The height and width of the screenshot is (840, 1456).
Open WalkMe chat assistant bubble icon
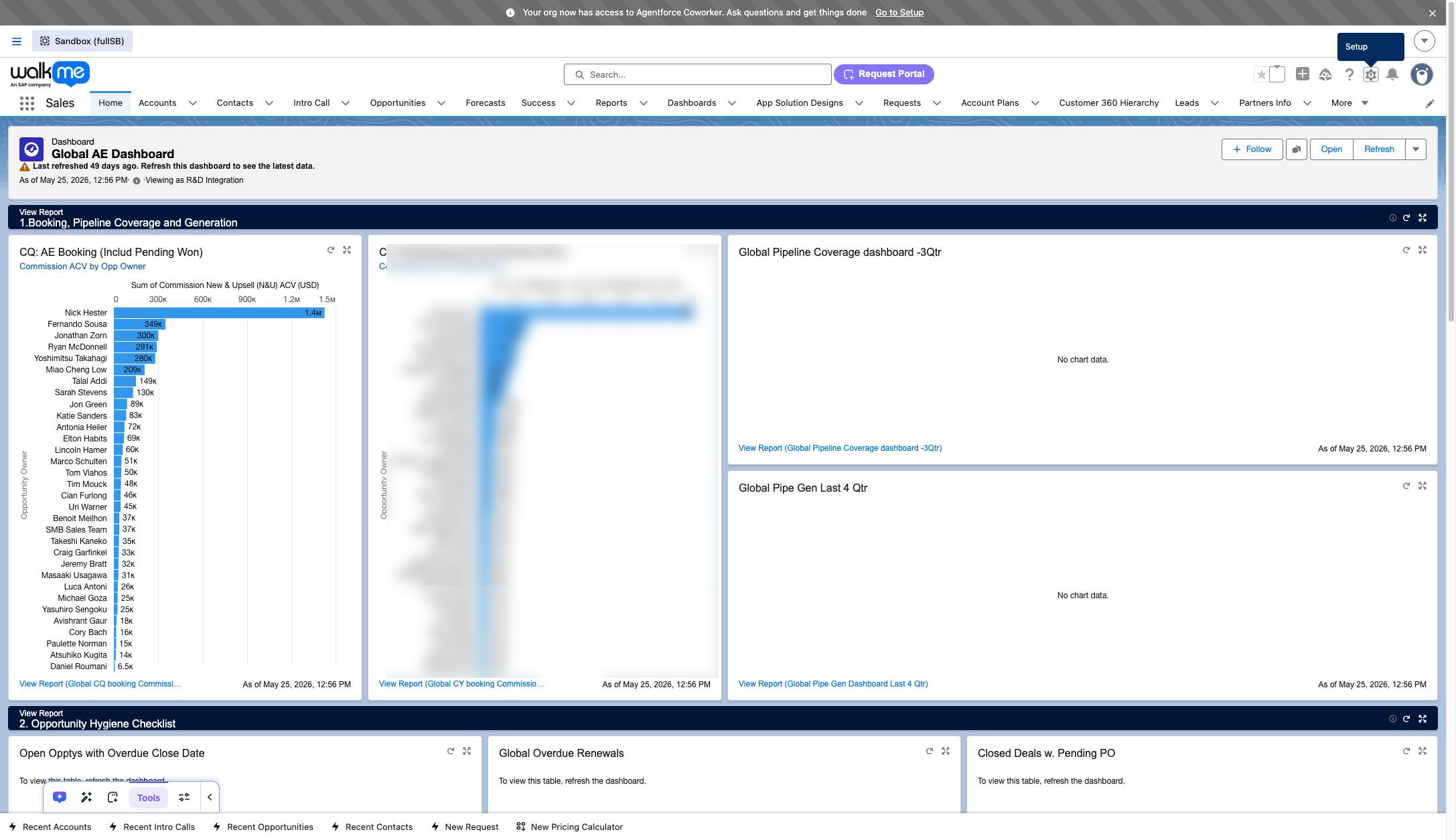(60, 797)
